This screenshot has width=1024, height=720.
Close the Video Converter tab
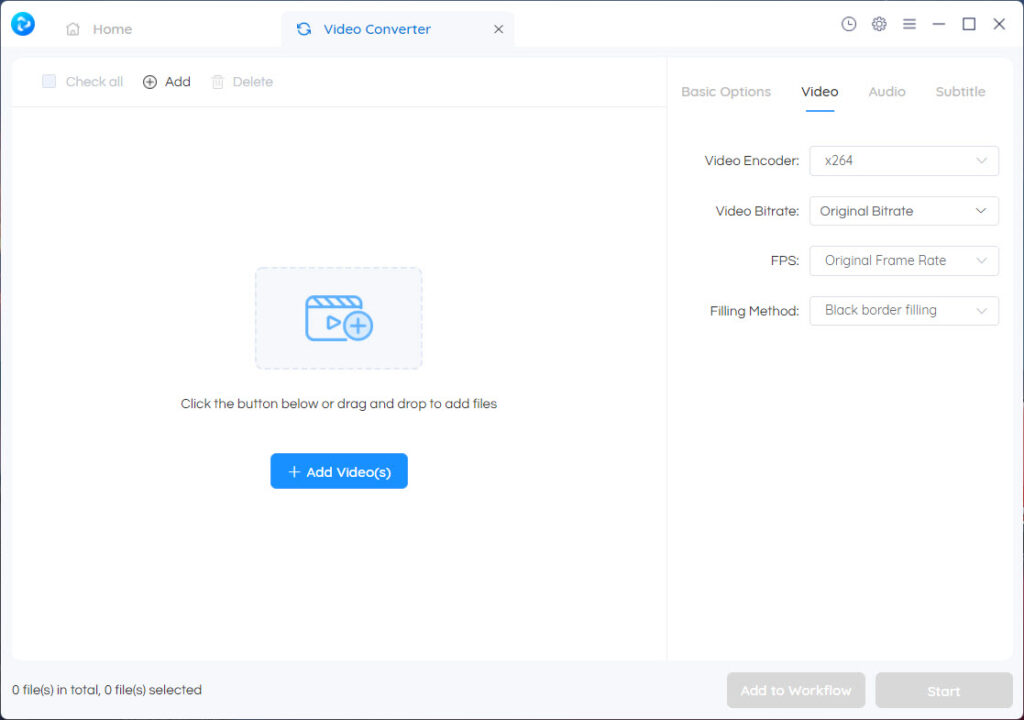coord(499,29)
